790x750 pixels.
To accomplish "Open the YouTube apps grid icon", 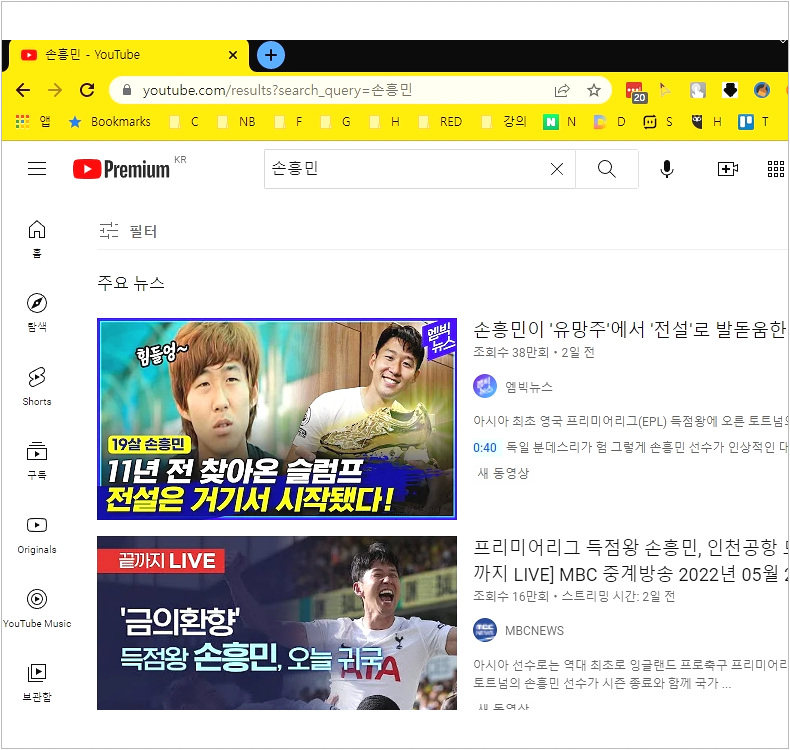I will 776,169.
